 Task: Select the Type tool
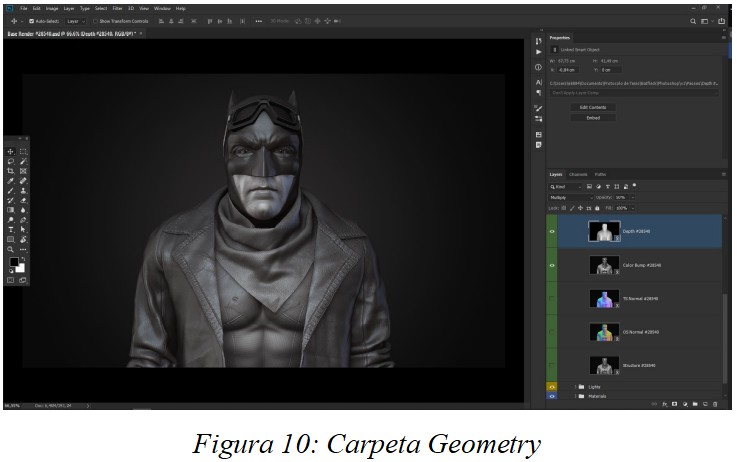point(11,229)
